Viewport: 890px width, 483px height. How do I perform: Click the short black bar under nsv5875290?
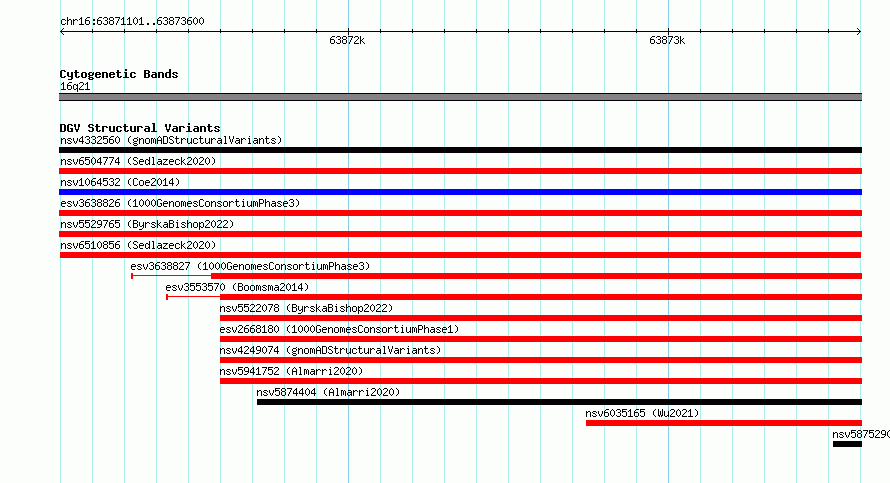(847, 444)
